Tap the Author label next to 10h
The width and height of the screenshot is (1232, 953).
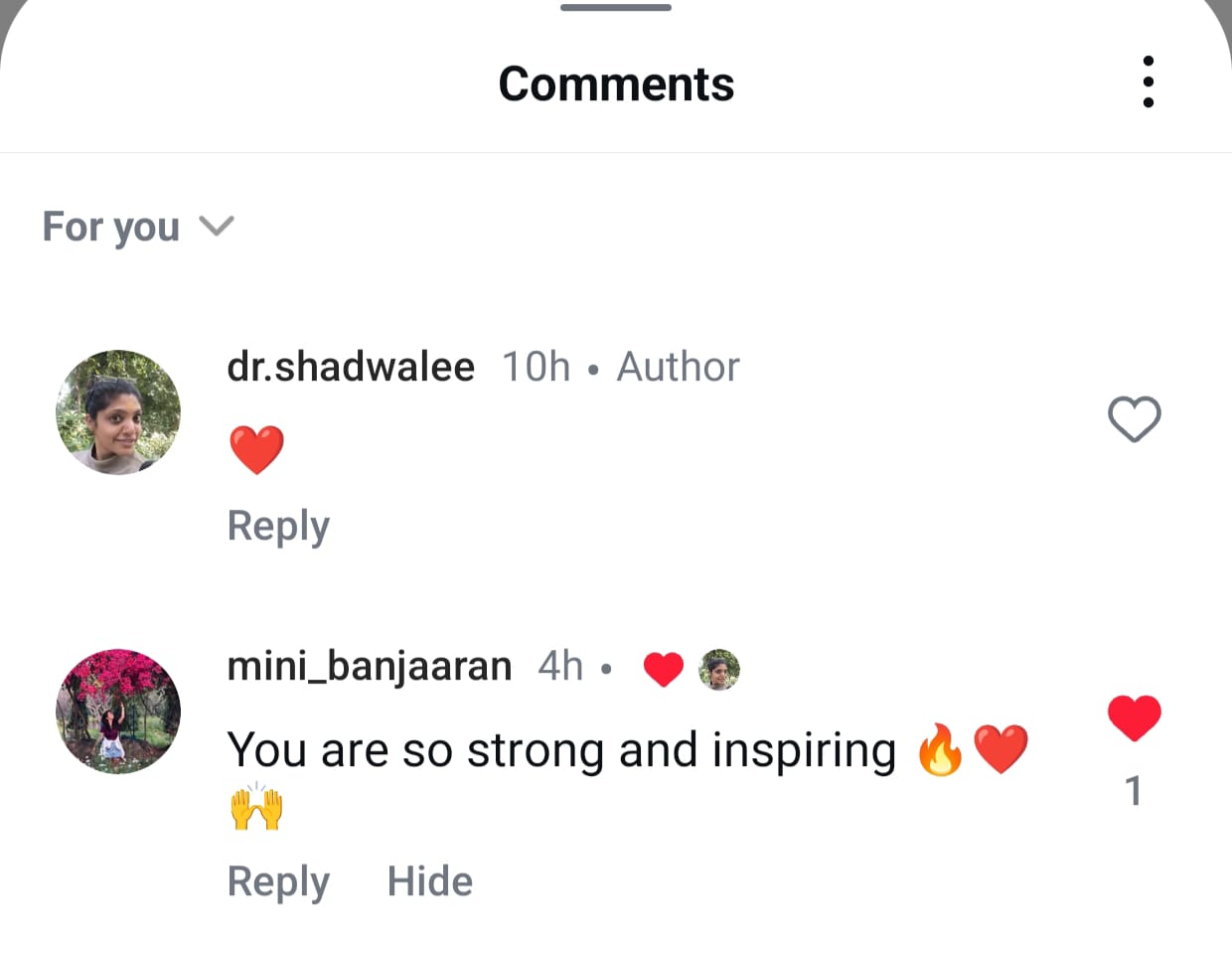tap(679, 367)
